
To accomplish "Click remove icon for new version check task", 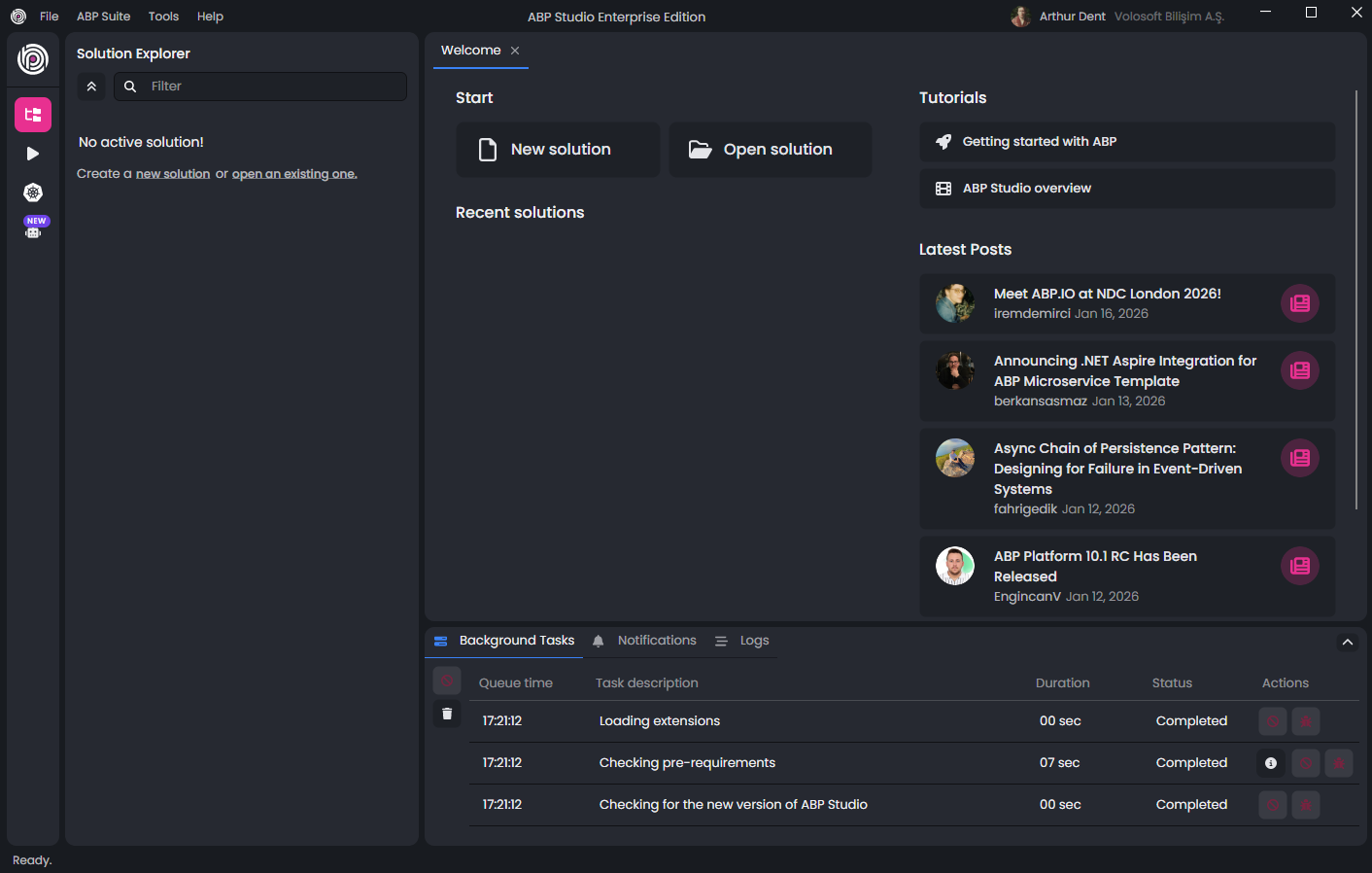I will coord(1306,805).
